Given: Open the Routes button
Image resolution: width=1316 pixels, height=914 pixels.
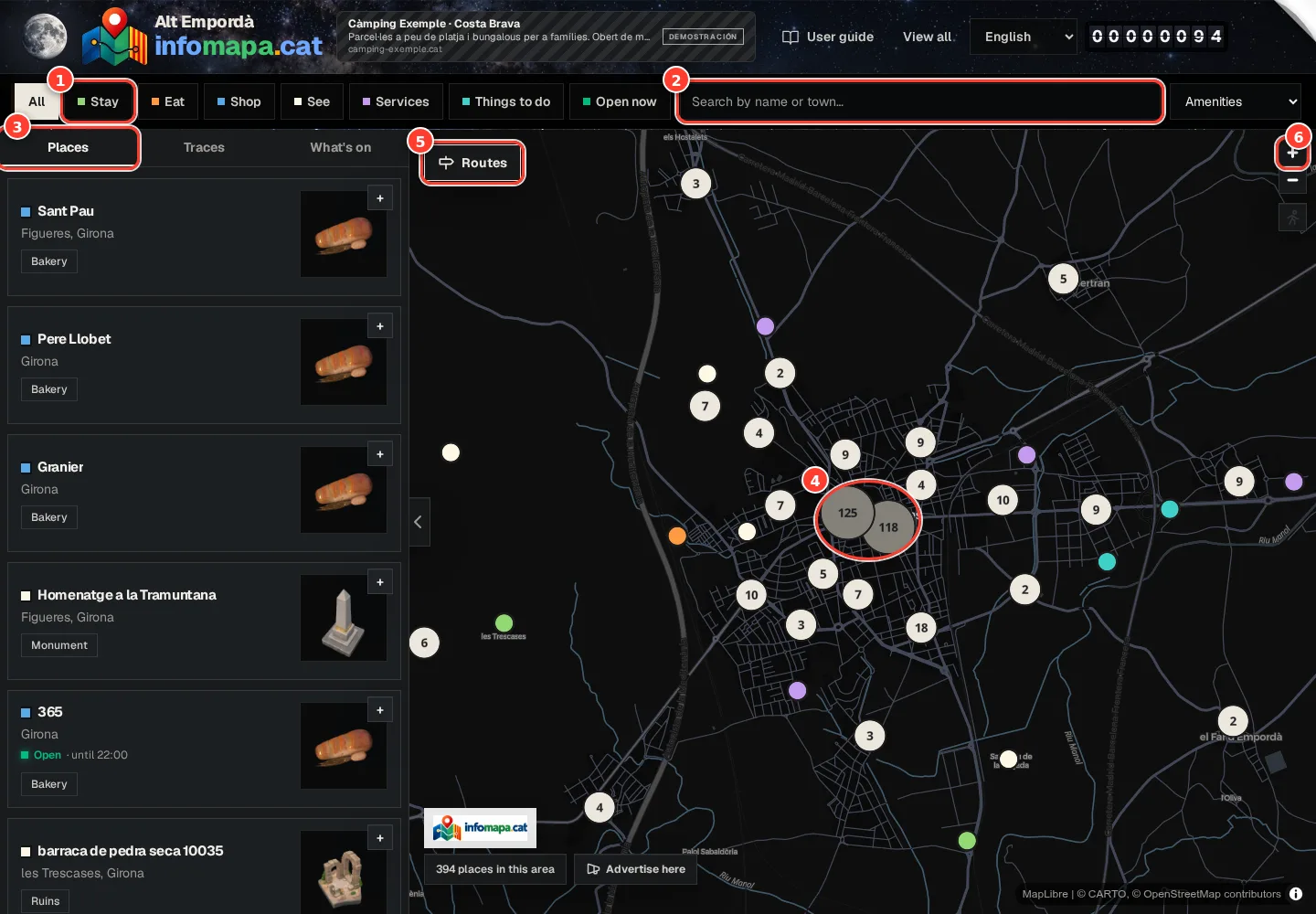Looking at the screenshot, I should 472,163.
